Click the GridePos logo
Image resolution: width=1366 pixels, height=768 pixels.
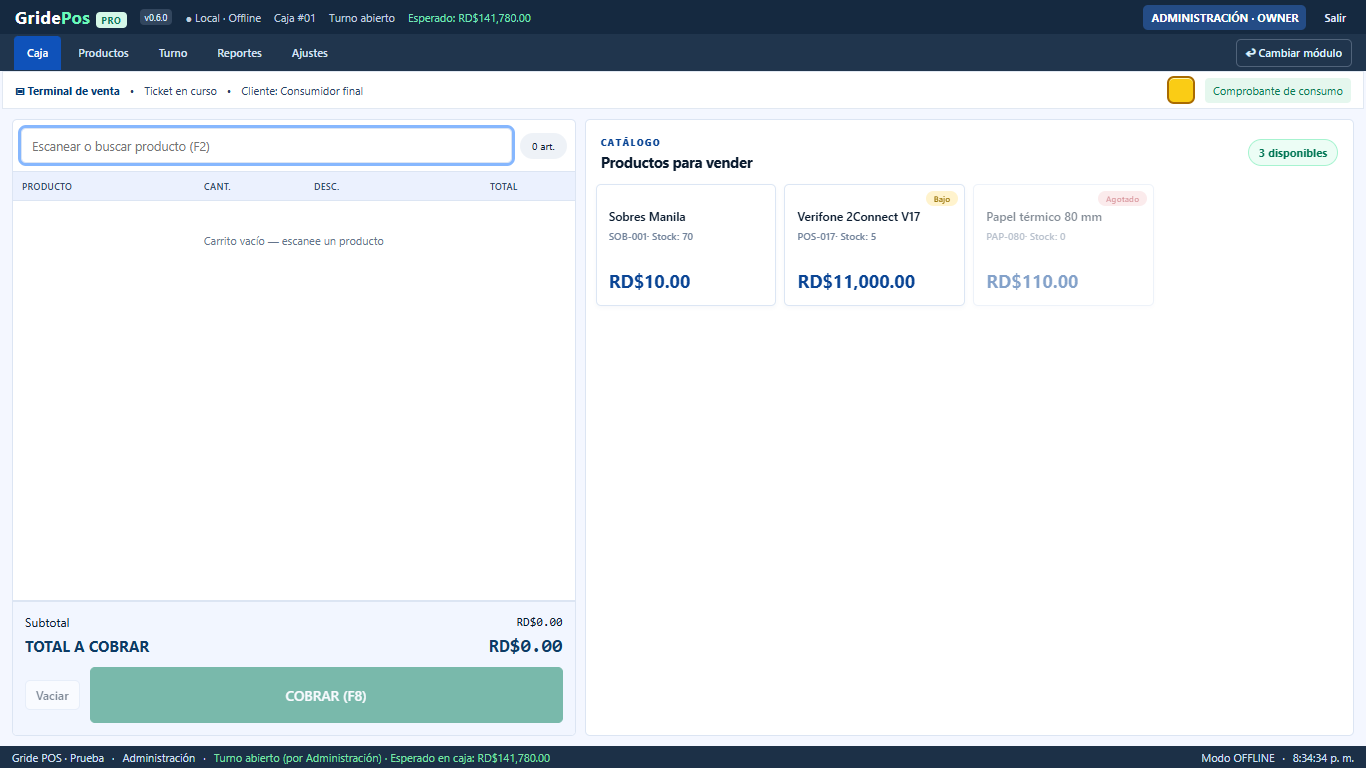pyautogui.click(x=53, y=18)
